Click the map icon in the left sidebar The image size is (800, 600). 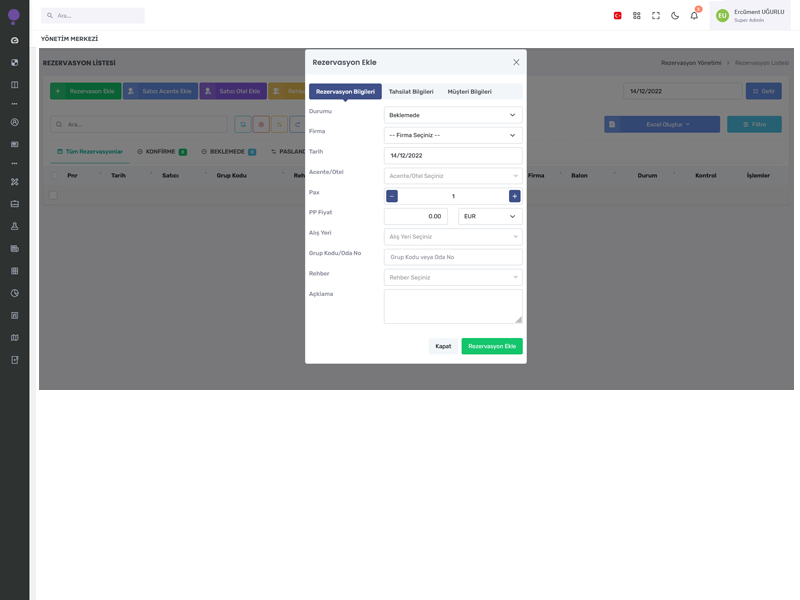pos(14,338)
